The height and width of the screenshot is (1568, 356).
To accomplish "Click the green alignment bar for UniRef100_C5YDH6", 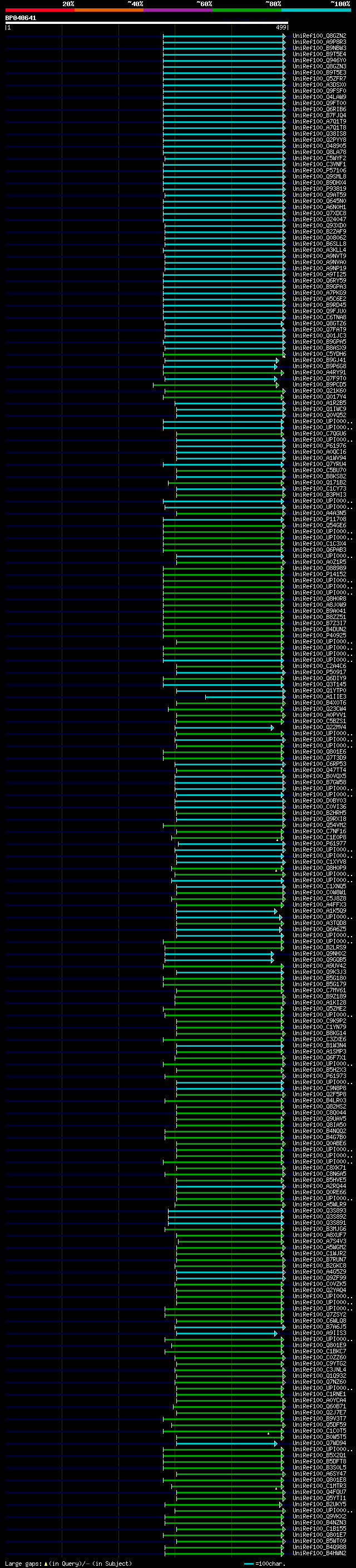I will [224, 354].
